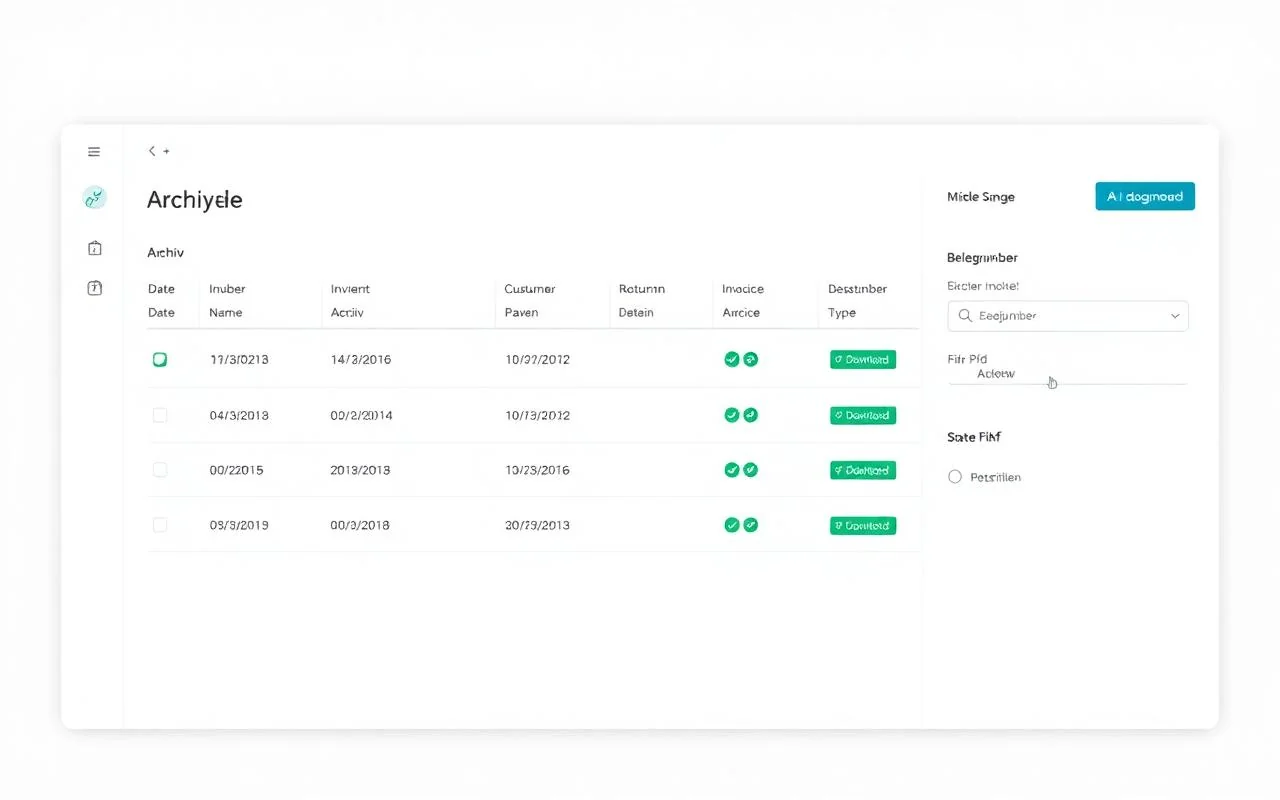Click the Archiyele page title
Image resolution: width=1280 pixels, height=800 pixels.
click(x=195, y=200)
